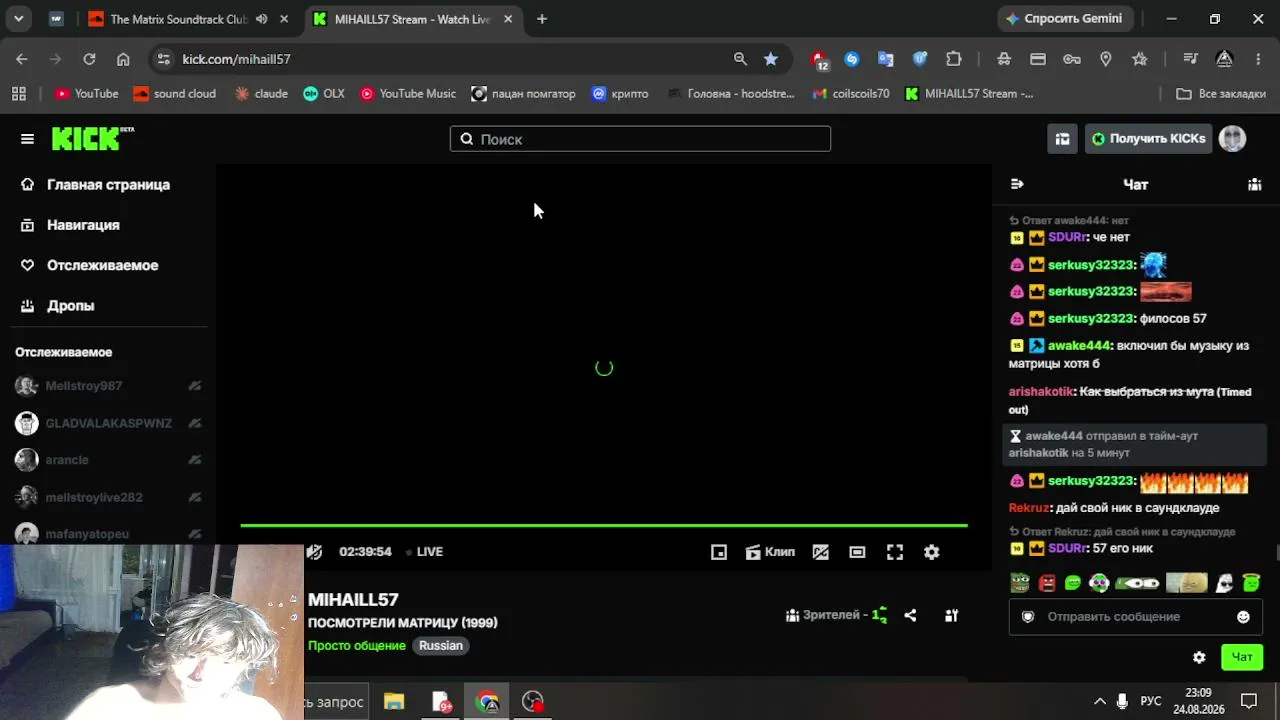Click Rekruz username in chat
This screenshot has height=720, width=1280.
point(1029,508)
